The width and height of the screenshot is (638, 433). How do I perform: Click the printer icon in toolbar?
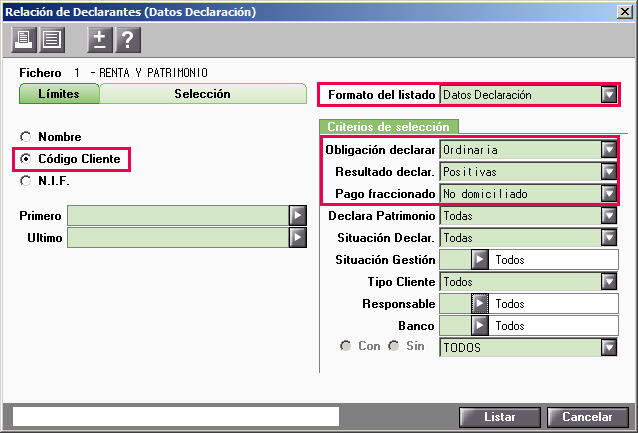pos(22,39)
